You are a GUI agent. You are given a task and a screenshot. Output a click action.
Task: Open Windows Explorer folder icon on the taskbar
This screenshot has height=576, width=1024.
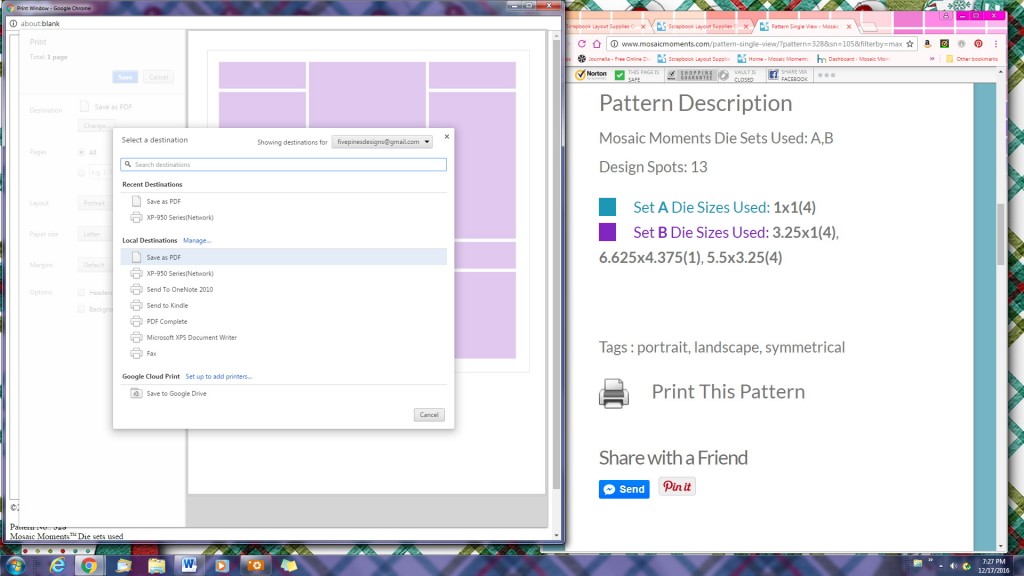coord(156,565)
